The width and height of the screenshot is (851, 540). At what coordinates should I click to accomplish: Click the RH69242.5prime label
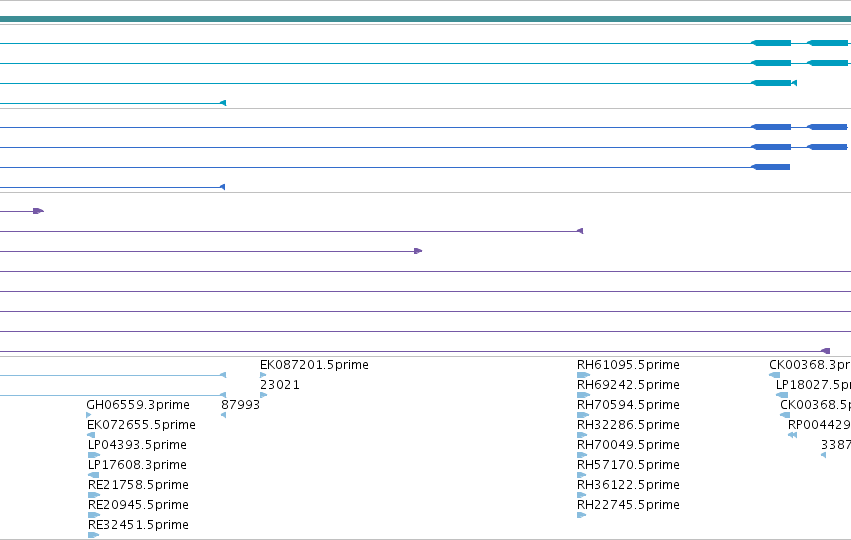628,385
